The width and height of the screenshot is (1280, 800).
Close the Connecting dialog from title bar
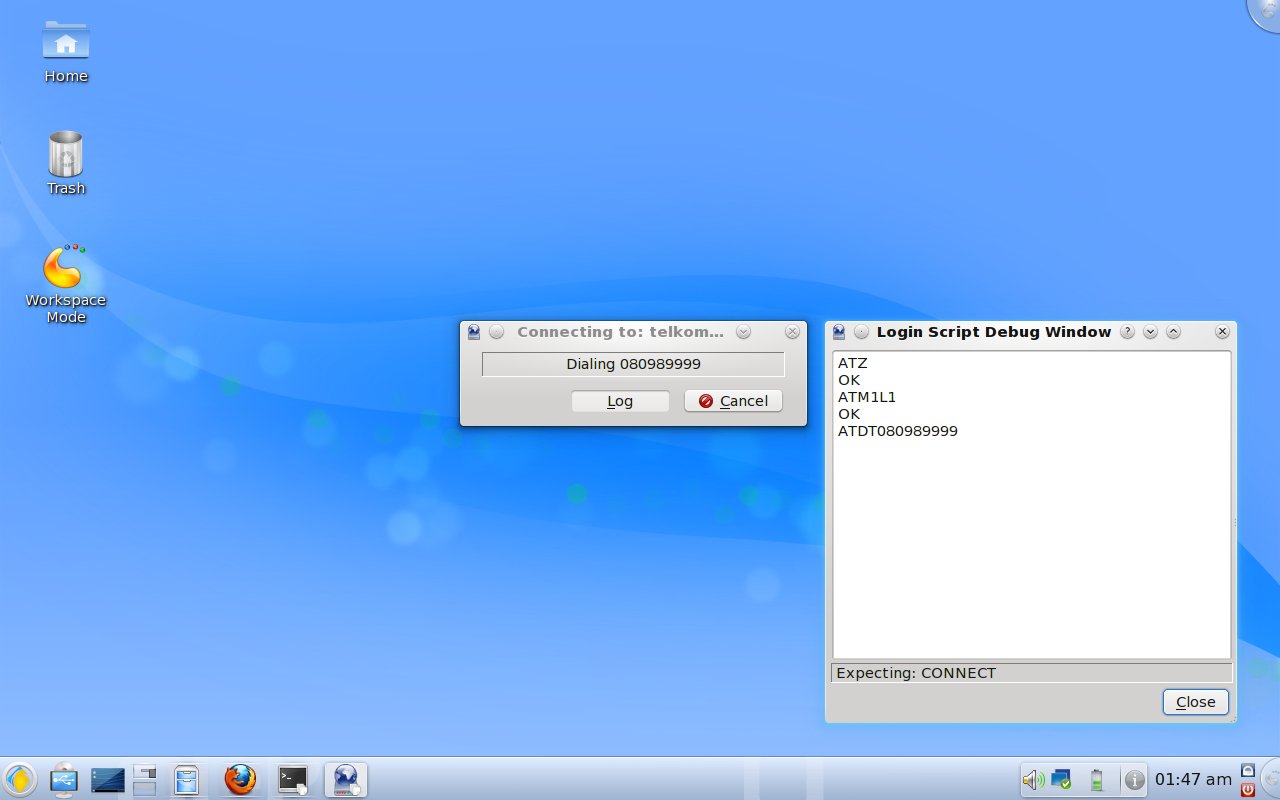[x=792, y=332]
